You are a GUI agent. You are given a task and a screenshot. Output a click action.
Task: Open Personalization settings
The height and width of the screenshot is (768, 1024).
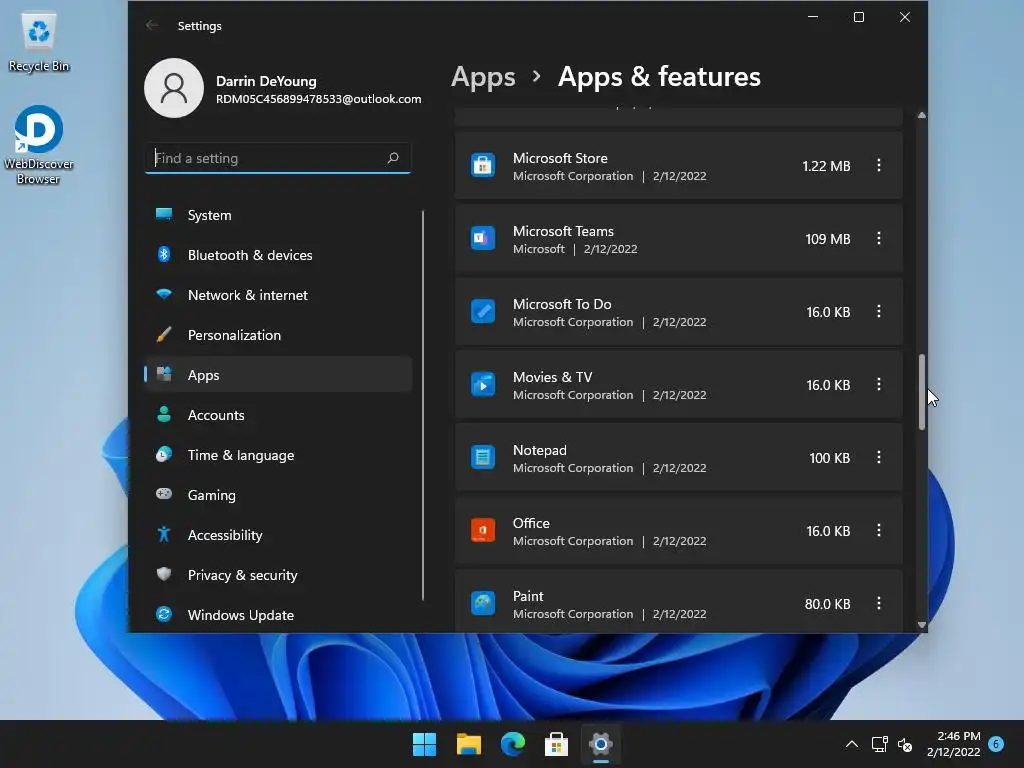click(278, 335)
